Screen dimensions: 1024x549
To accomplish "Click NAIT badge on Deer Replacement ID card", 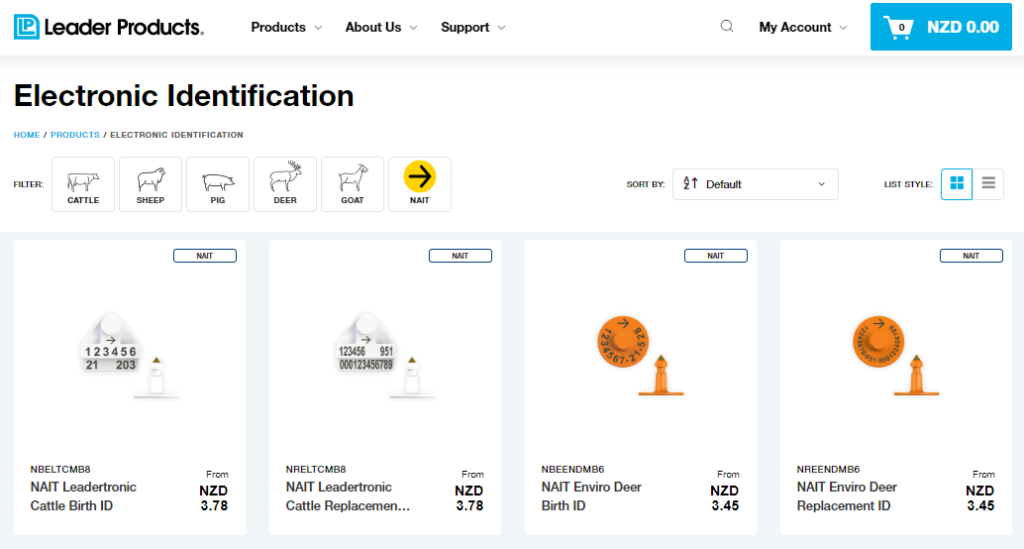I will point(971,256).
